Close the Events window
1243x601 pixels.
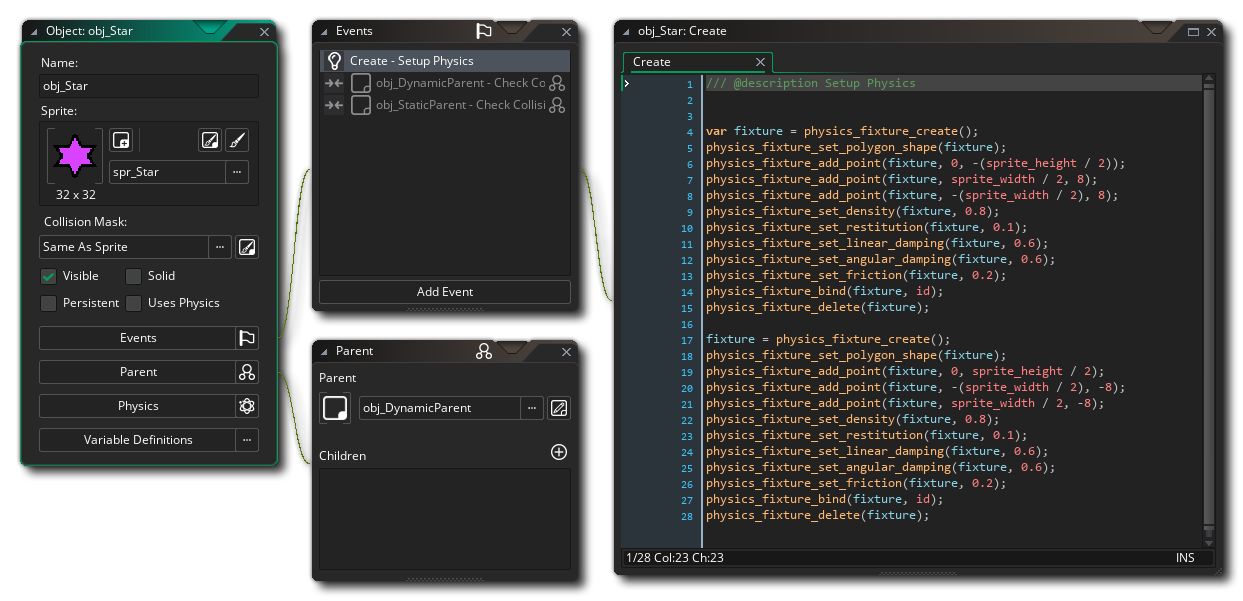click(x=567, y=32)
